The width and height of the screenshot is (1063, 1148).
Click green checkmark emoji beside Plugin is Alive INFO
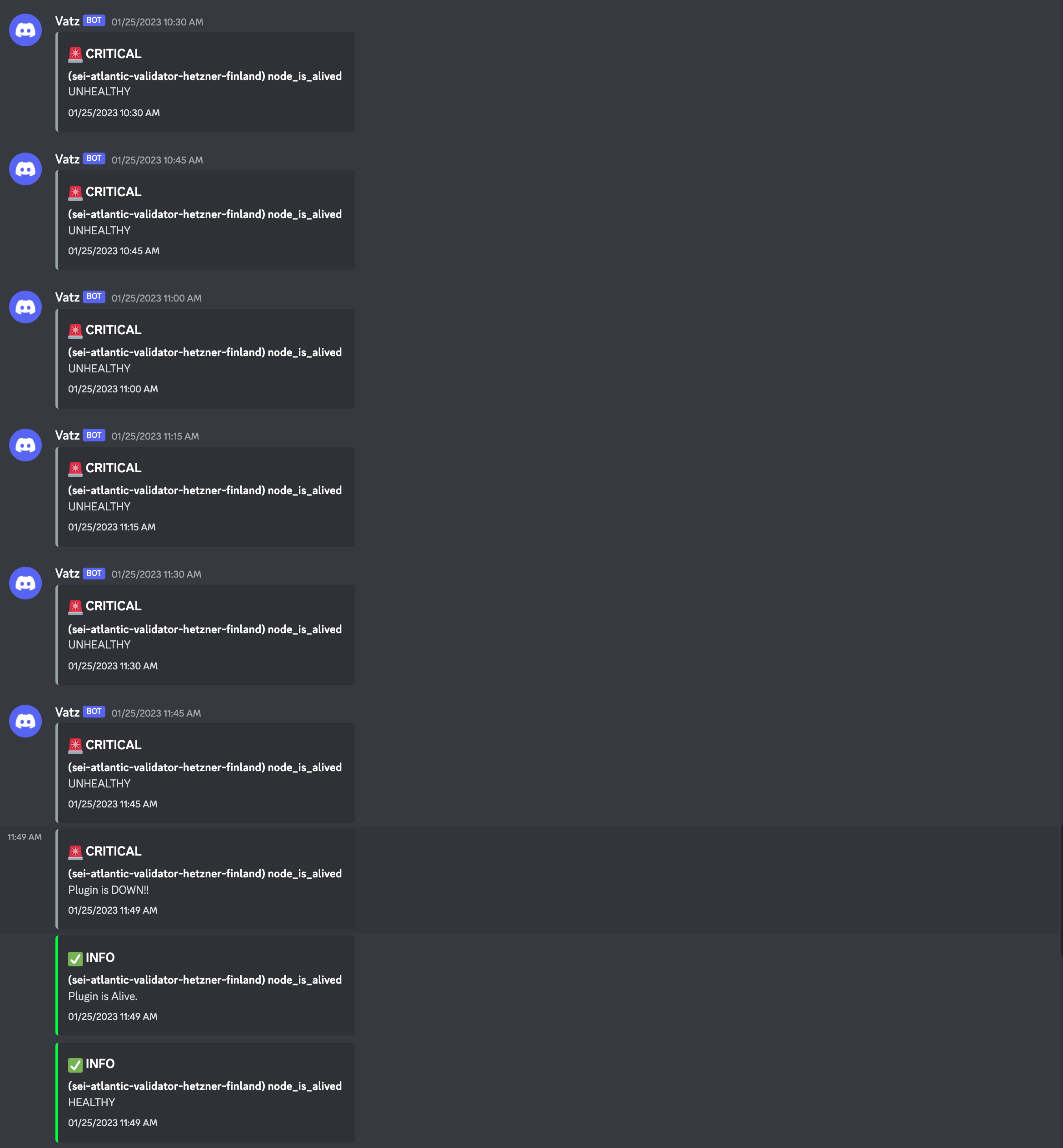tap(75, 958)
